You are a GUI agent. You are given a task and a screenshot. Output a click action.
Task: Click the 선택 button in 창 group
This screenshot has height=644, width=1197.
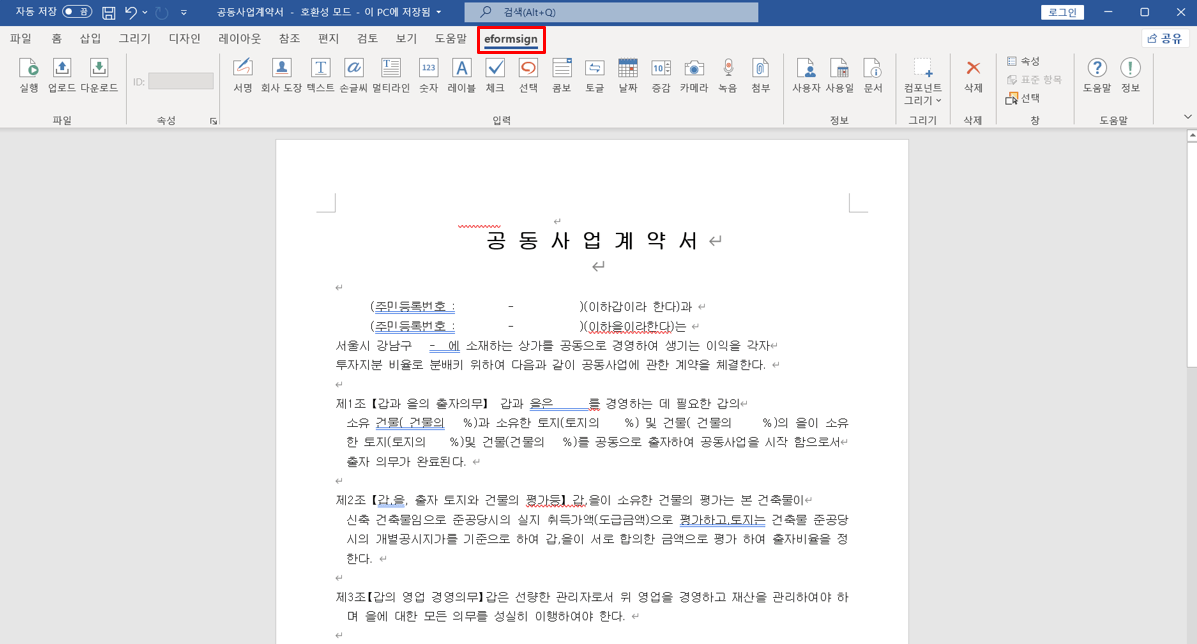[x=1023, y=98]
